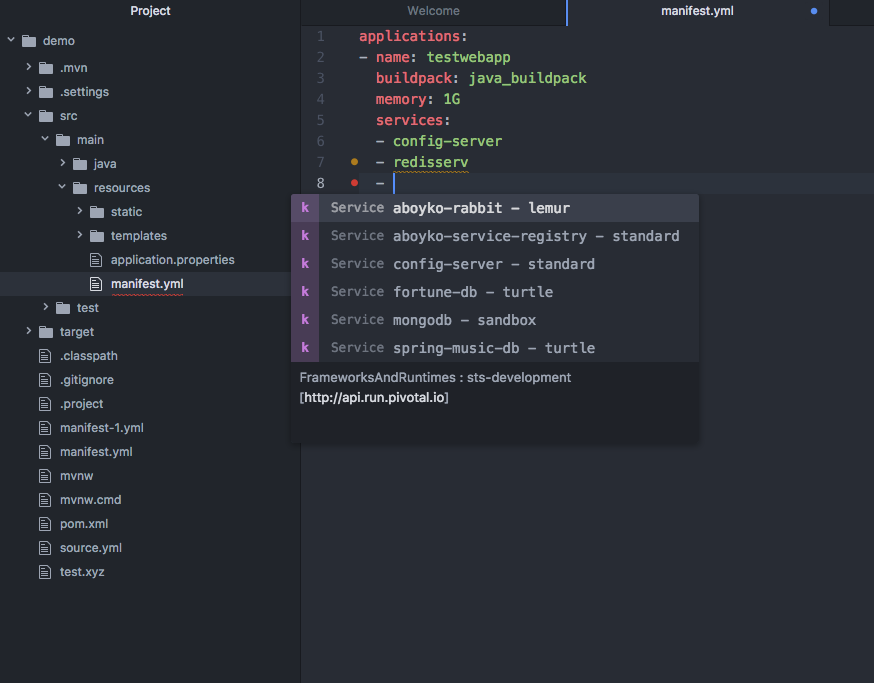Collapse the main folder chevron

pyautogui.click(x=45, y=139)
